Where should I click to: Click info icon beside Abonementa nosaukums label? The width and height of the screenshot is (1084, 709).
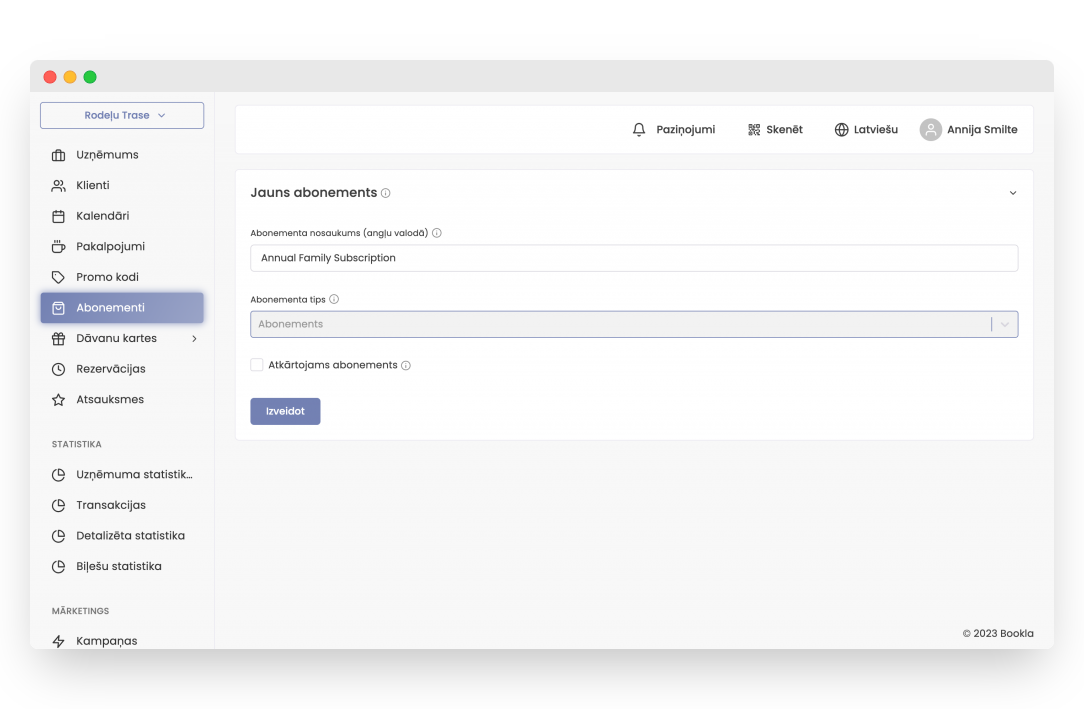[437, 233]
